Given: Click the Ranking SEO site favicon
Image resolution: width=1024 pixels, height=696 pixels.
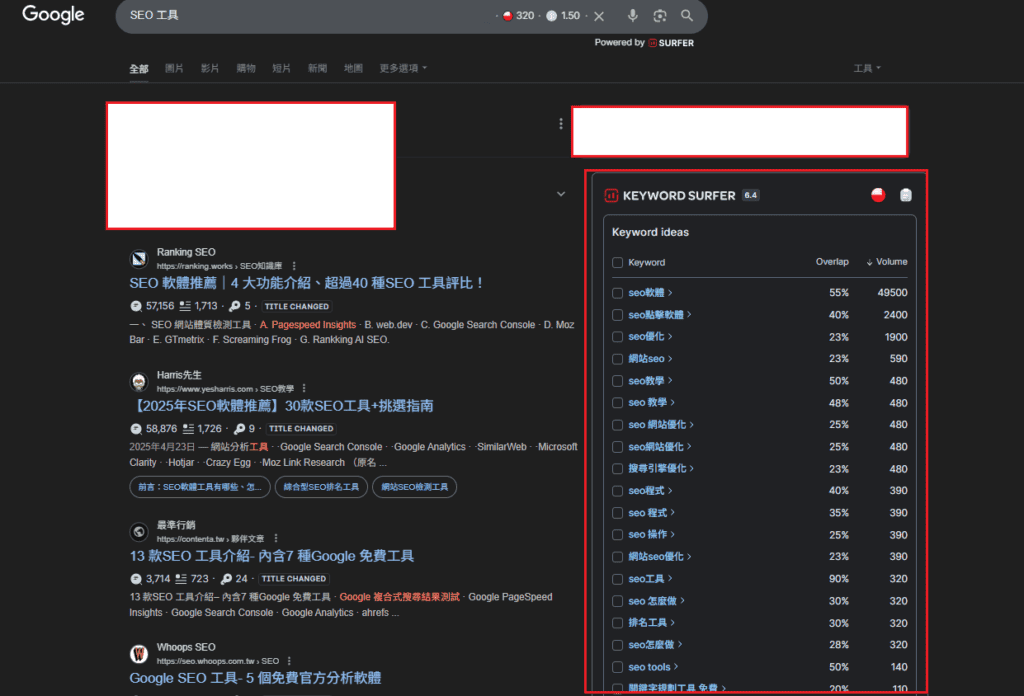Looking at the screenshot, I should point(138,259).
